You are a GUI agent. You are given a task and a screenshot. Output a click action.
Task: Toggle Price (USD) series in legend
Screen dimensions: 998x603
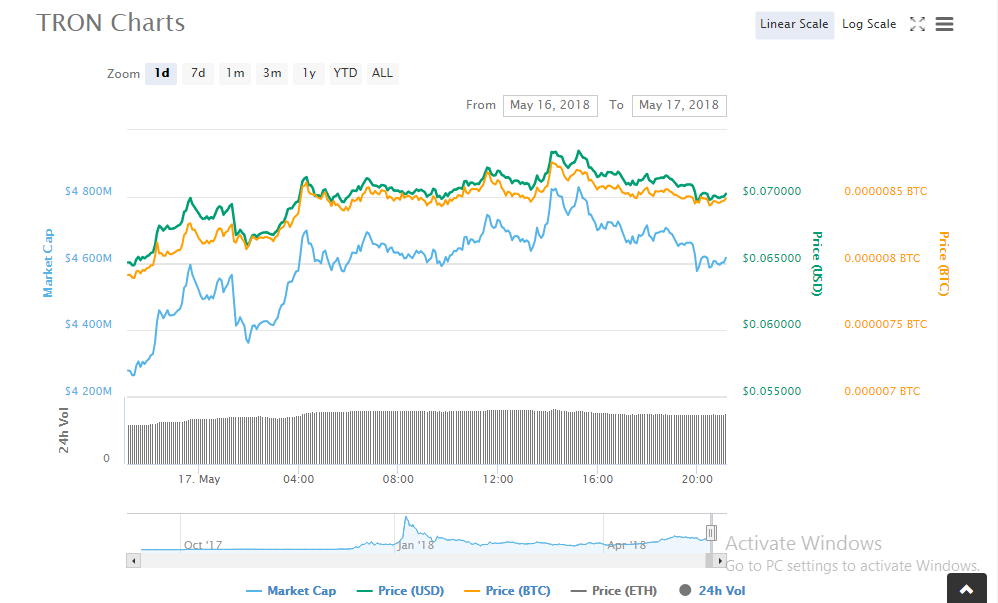click(x=400, y=591)
